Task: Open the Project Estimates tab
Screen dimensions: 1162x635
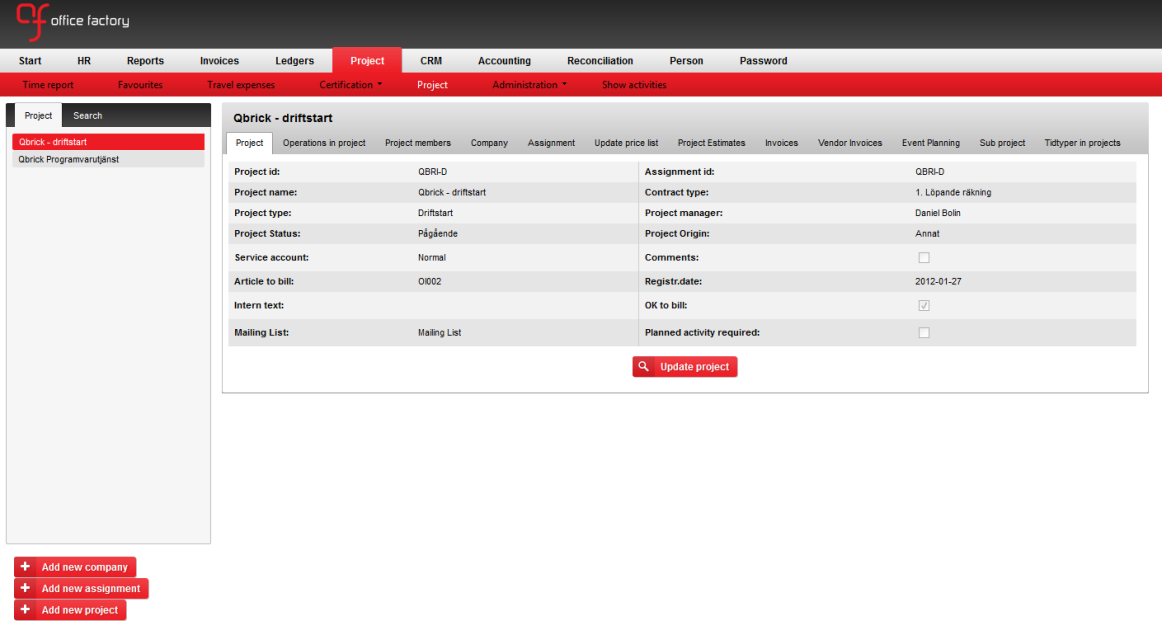Action: click(x=711, y=143)
